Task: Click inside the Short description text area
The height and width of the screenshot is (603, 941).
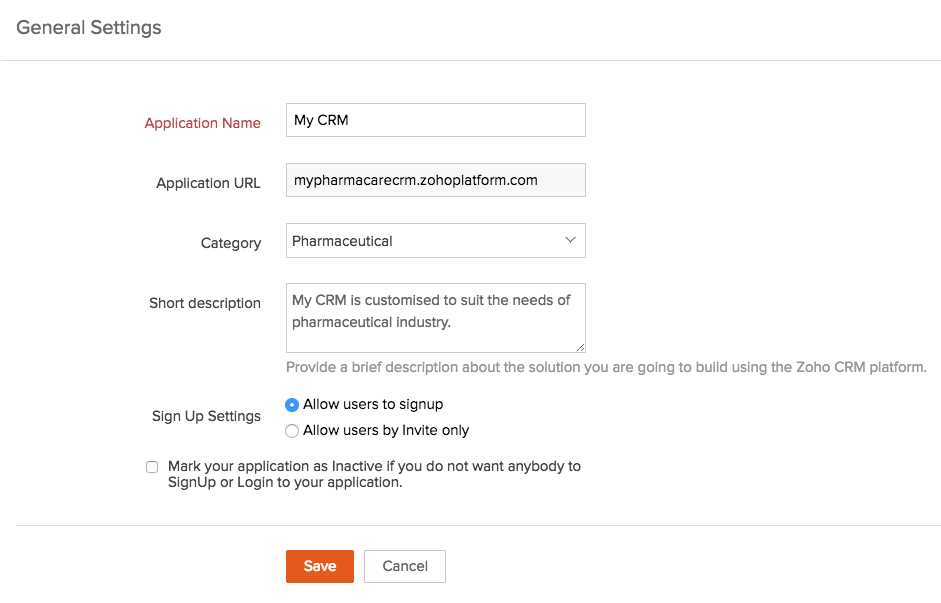Action: (x=435, y=317)
